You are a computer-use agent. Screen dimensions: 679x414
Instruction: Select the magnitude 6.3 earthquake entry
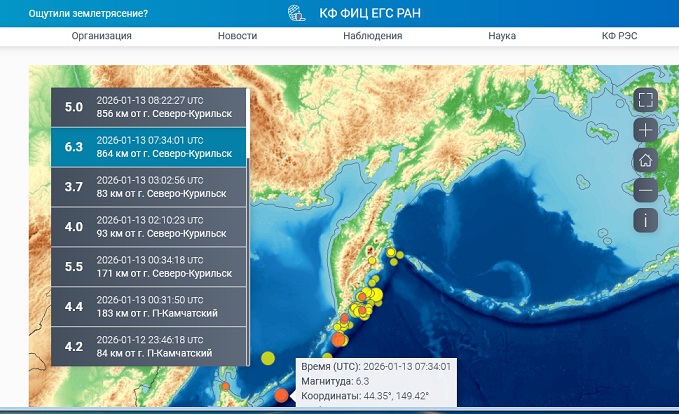tap(149, 147)
